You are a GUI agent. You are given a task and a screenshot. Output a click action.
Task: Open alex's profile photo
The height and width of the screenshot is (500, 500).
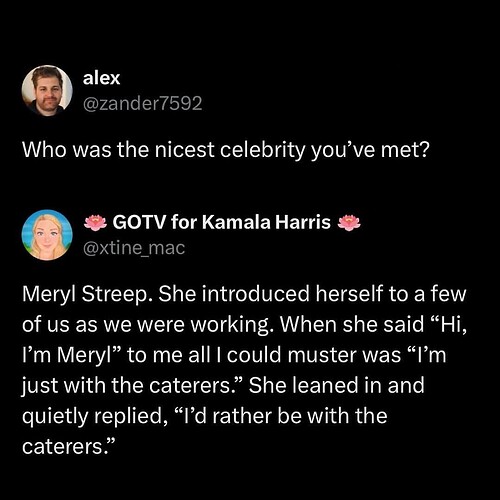[47, 91]
